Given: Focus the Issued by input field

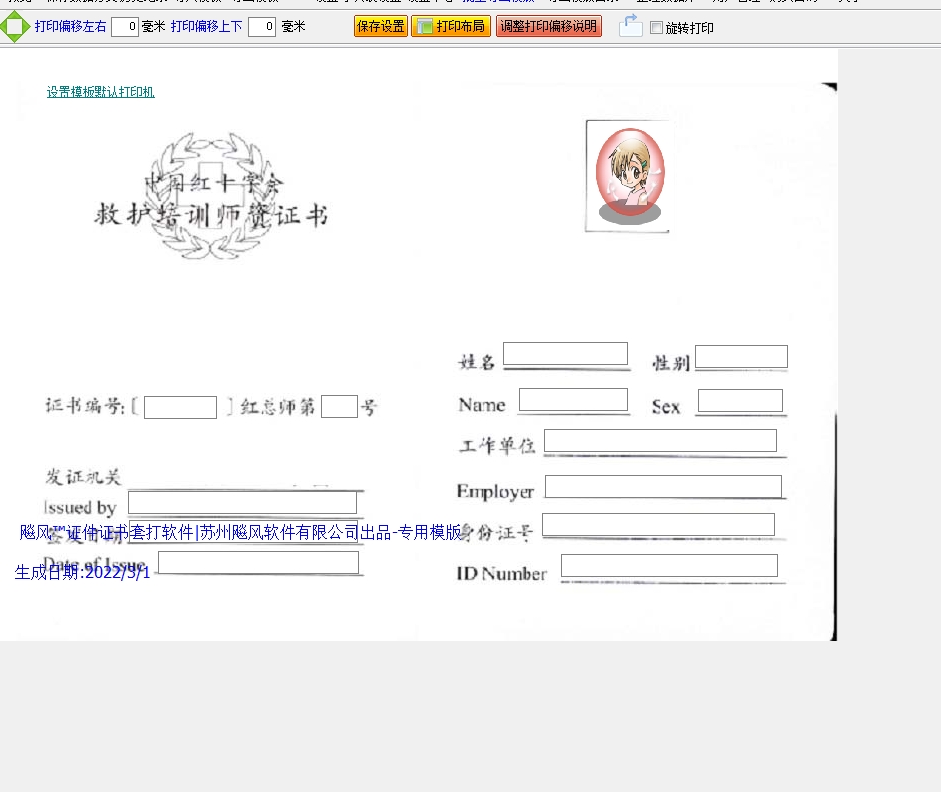Looking at the screenshot, I should coord(242,503).
